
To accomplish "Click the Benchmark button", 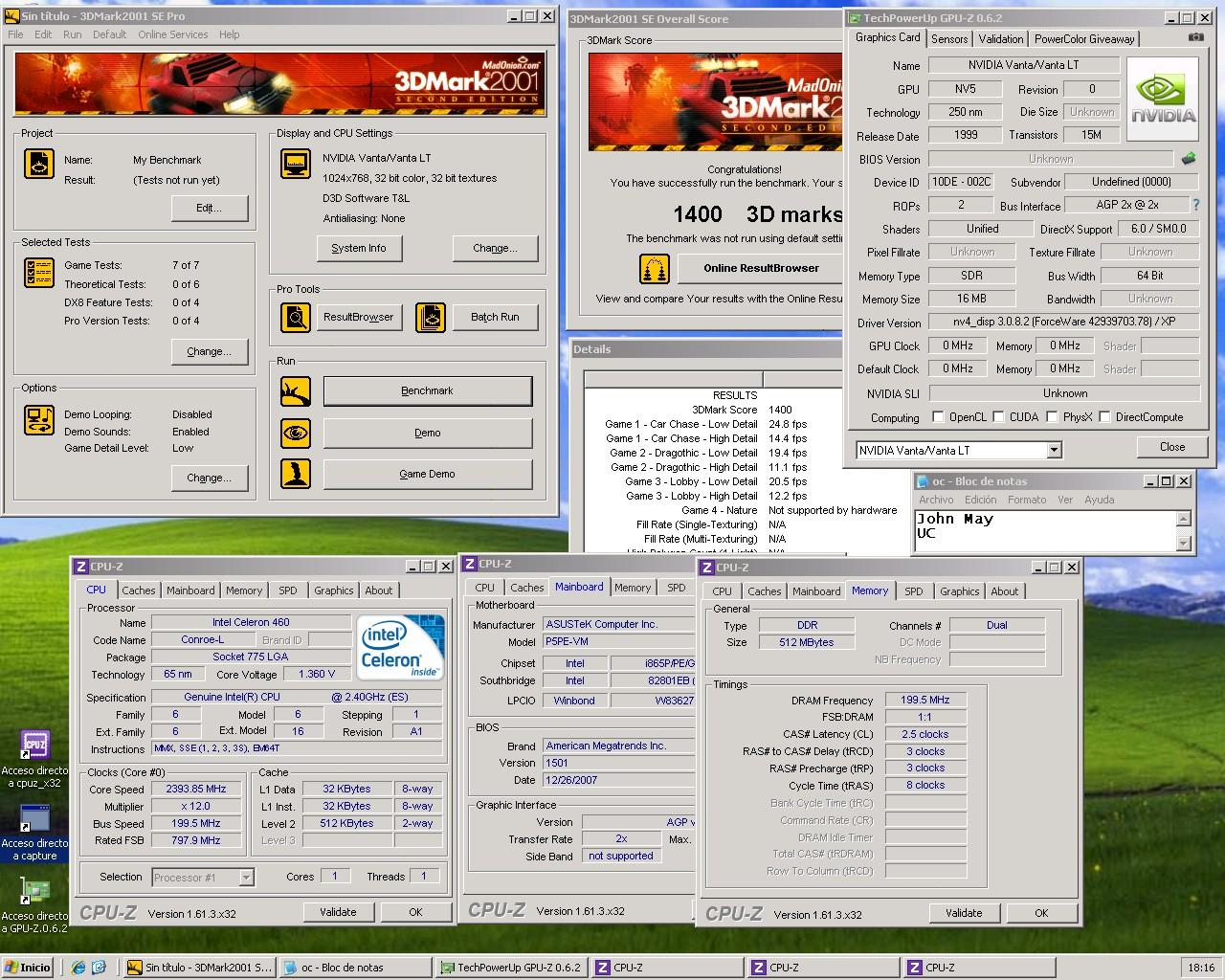I will click(428, 391).
